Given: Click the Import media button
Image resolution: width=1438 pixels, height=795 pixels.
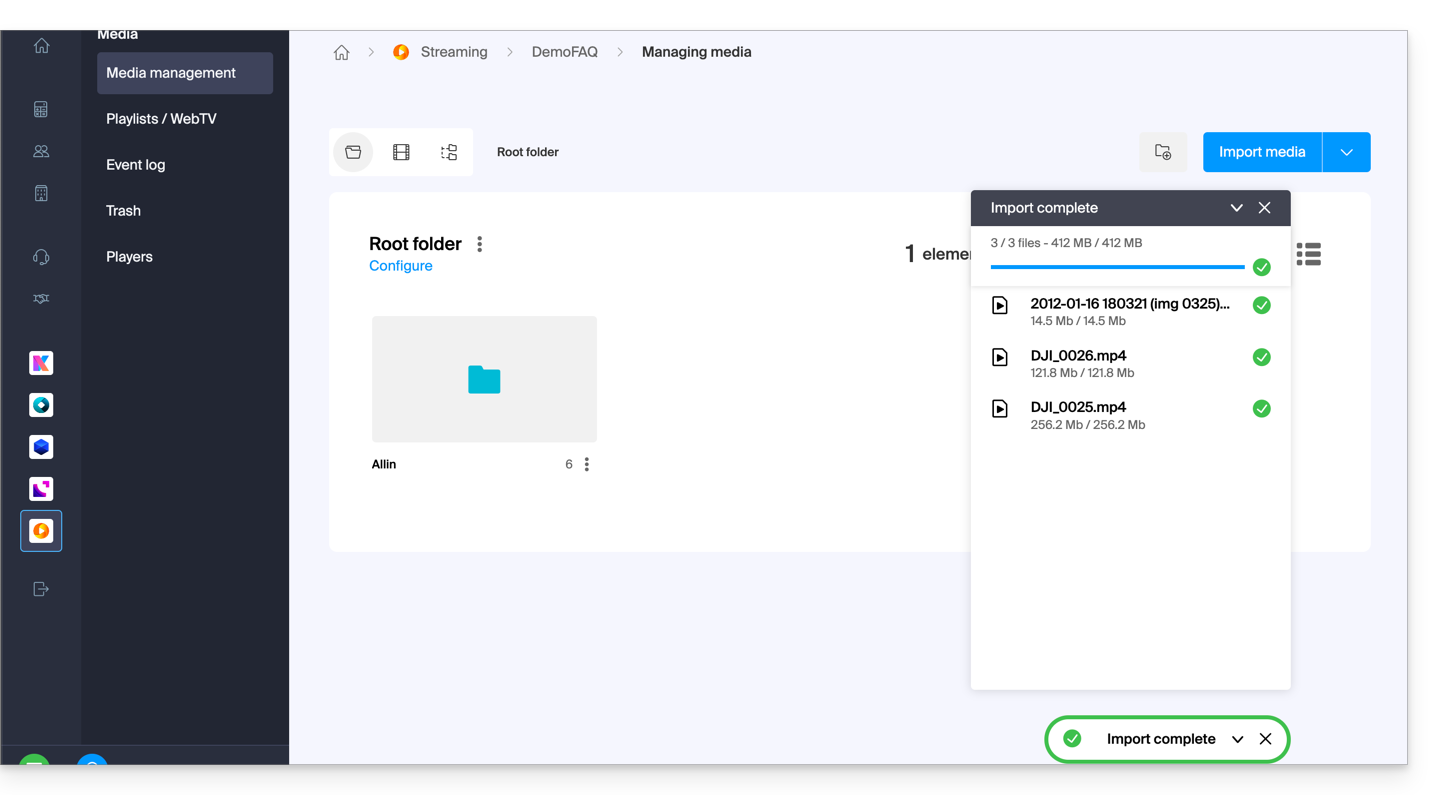Looking at the screenshot, I should click(1261, 152).
